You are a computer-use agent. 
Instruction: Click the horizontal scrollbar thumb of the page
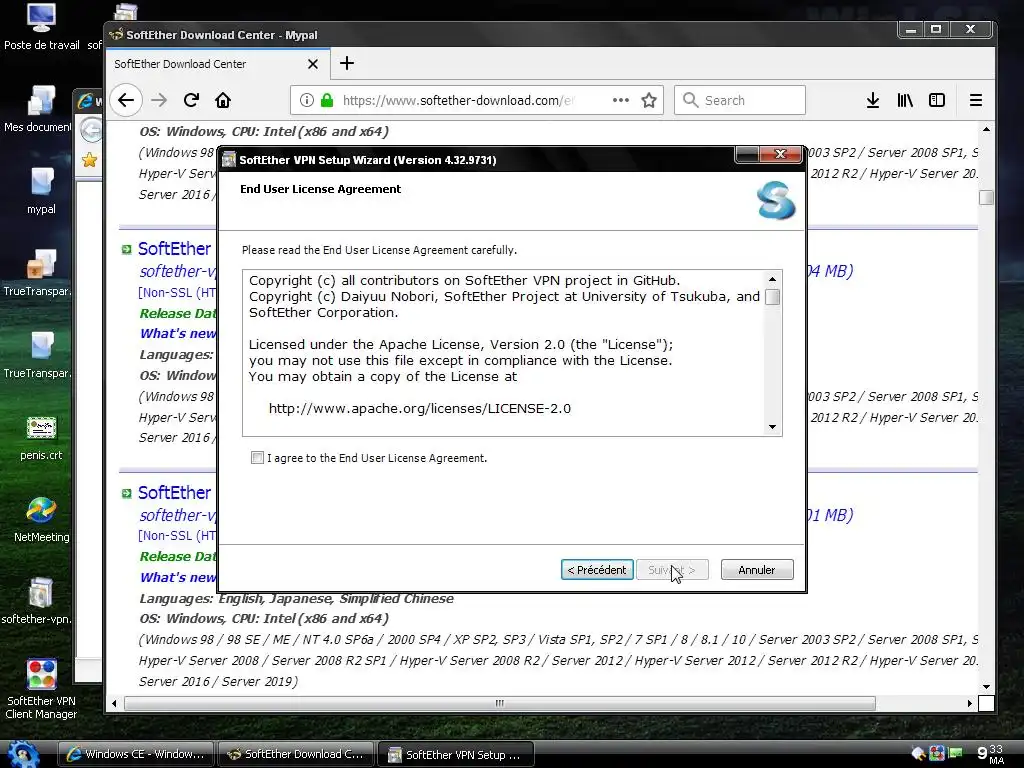tap(500, 703)
